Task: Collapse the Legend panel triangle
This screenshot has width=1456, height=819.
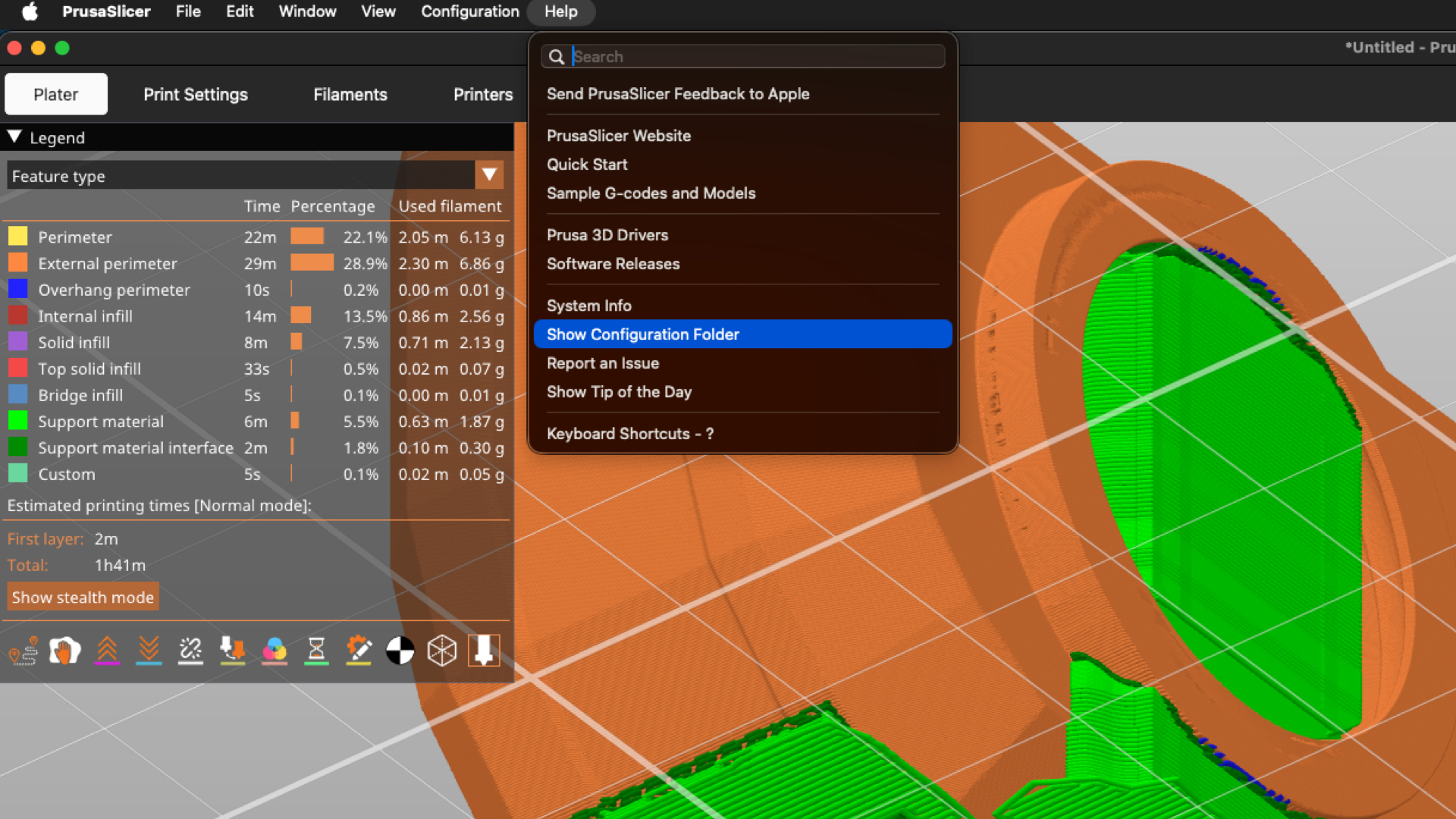Action: (x=14, y=137)
